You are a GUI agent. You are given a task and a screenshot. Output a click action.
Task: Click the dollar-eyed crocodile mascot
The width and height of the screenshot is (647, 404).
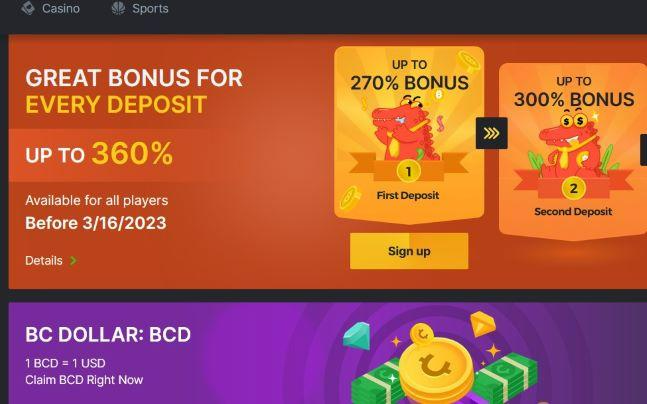pos(571,146)
